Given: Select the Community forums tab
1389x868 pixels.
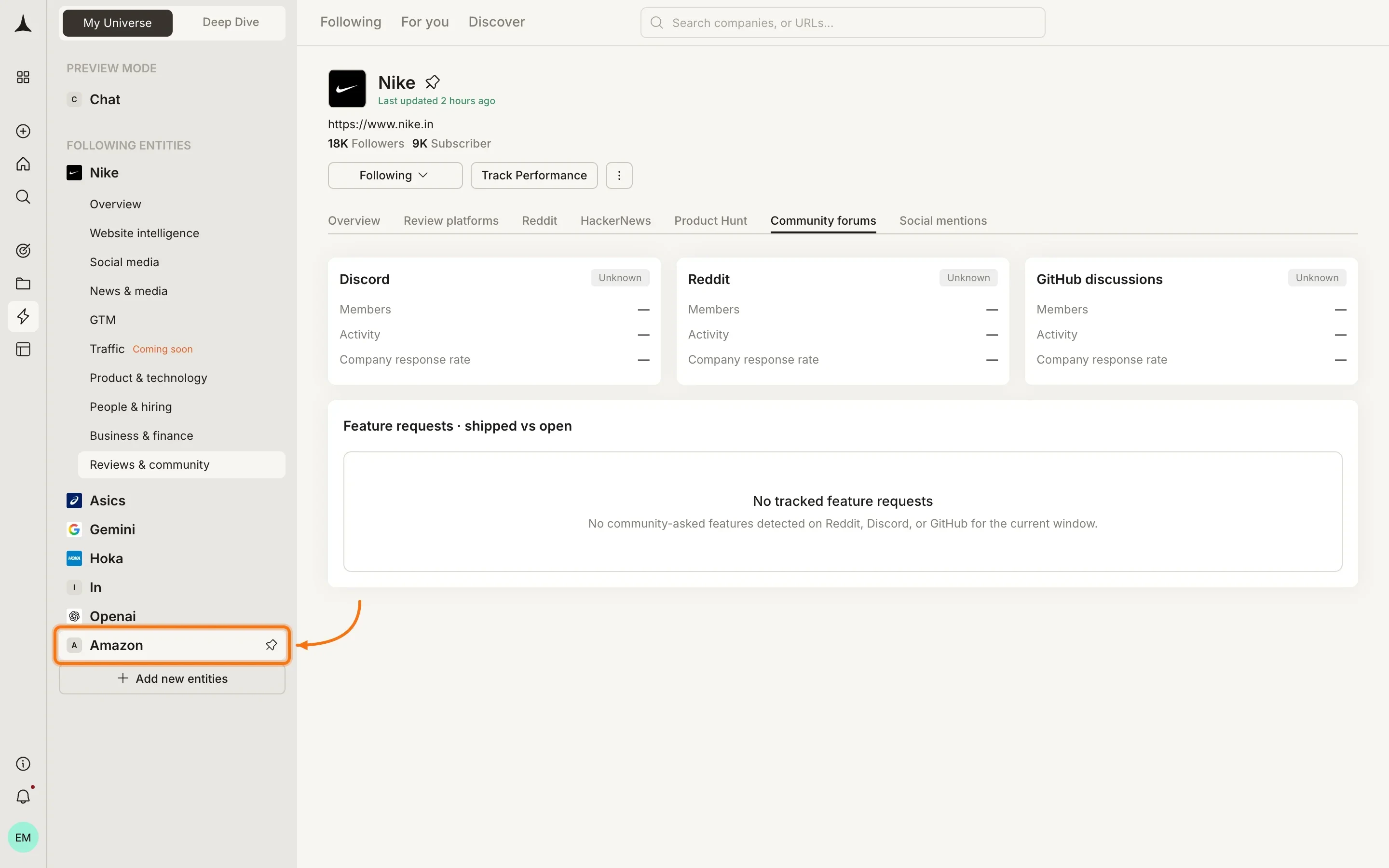Looking at the screenshot, I should click(x=823, y=220).
